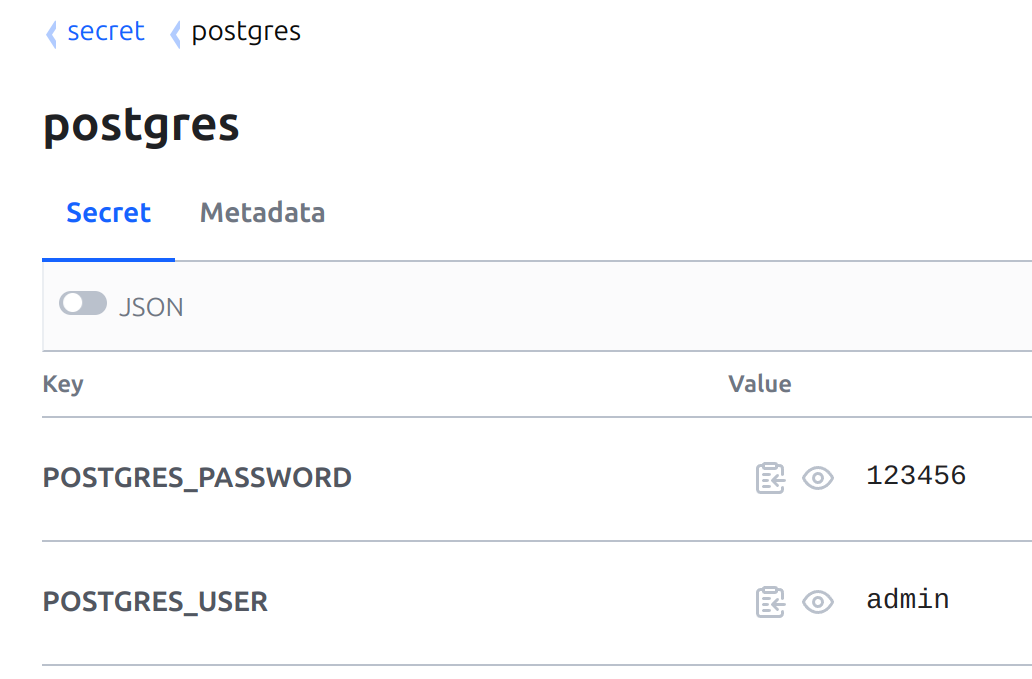Click empty toolbar space right of JSON label
Screen dimensions: 1032x679
pos(606,307)
